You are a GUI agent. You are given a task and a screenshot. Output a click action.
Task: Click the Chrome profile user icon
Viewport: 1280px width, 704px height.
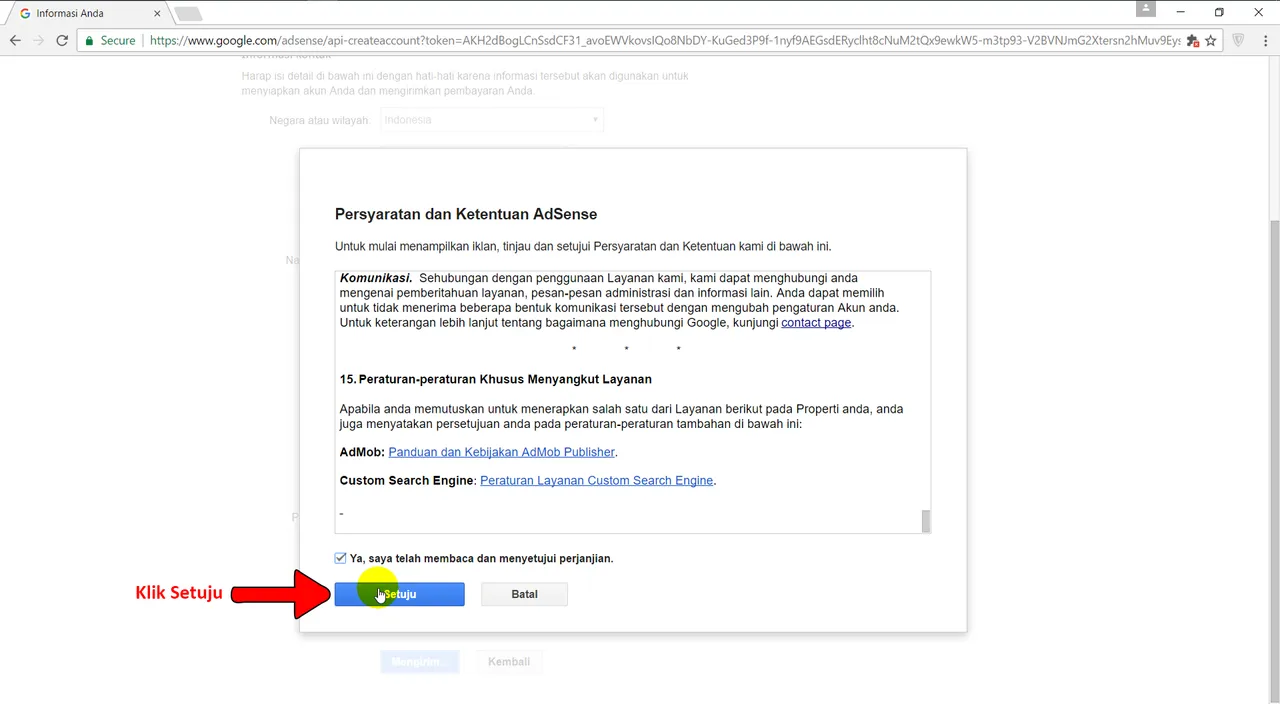pos(1146,9)
